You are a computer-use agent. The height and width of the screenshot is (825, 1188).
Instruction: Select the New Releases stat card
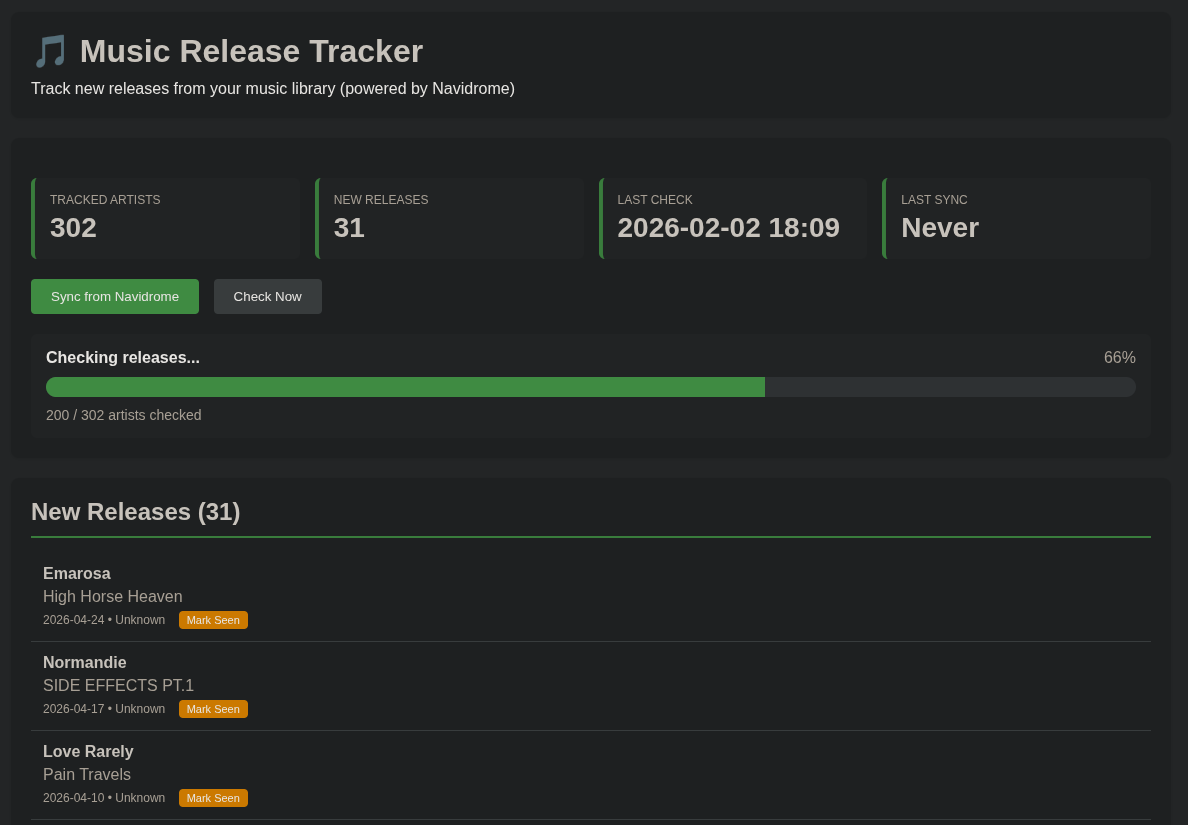click(x=449, y=218)
